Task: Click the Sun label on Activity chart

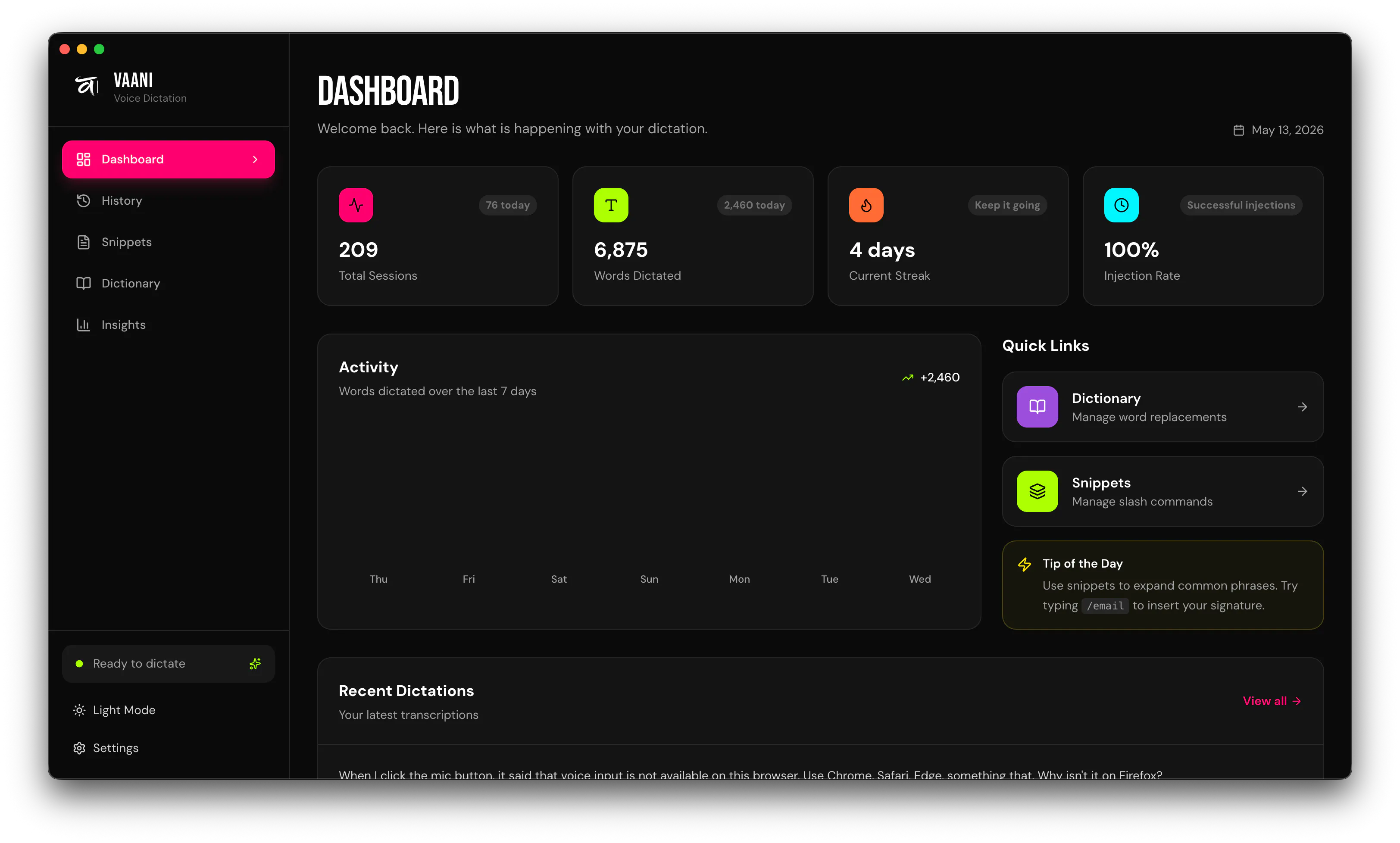Action: [x=649, y=579]
